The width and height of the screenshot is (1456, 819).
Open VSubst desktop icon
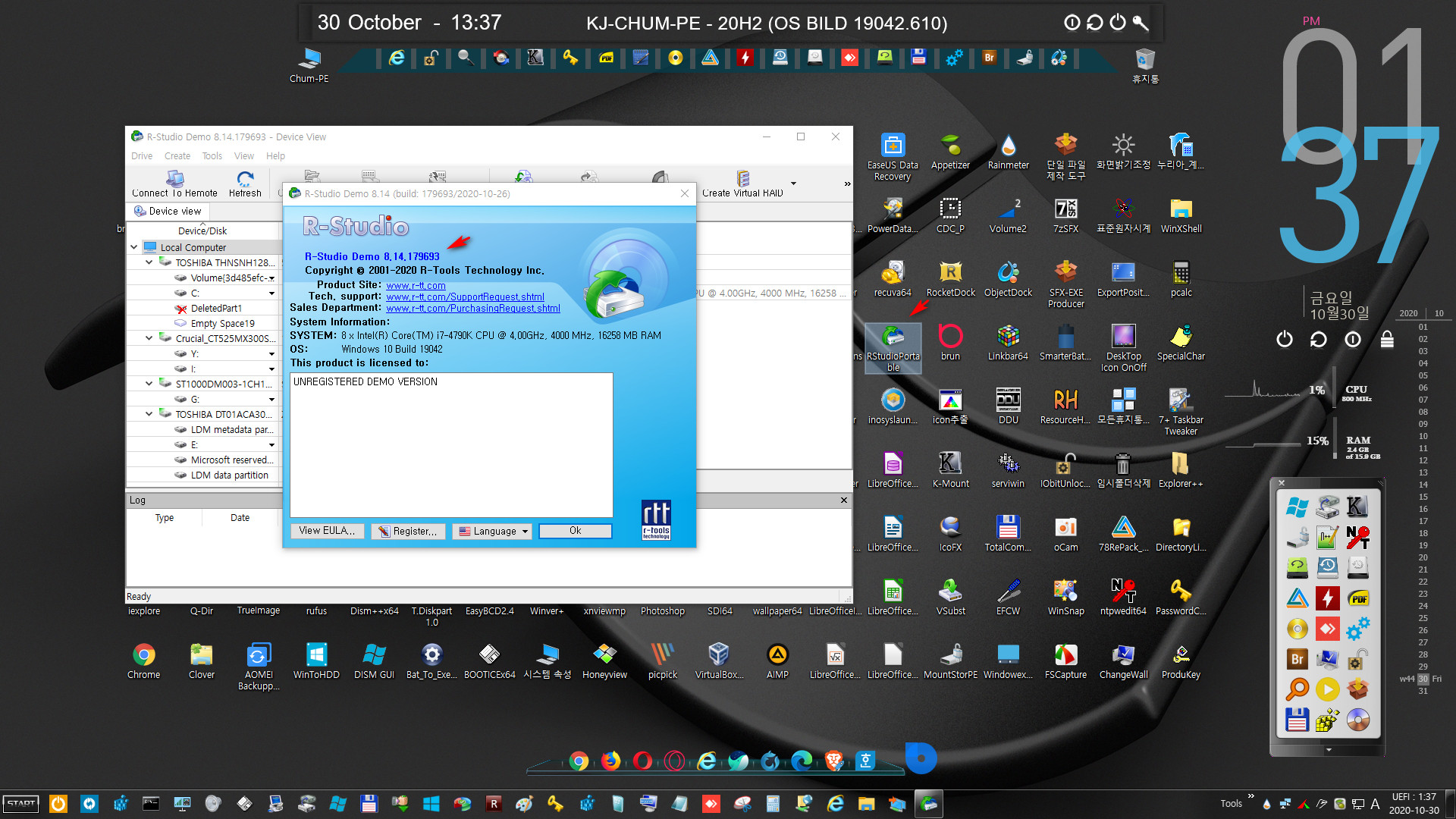(950, 598)
